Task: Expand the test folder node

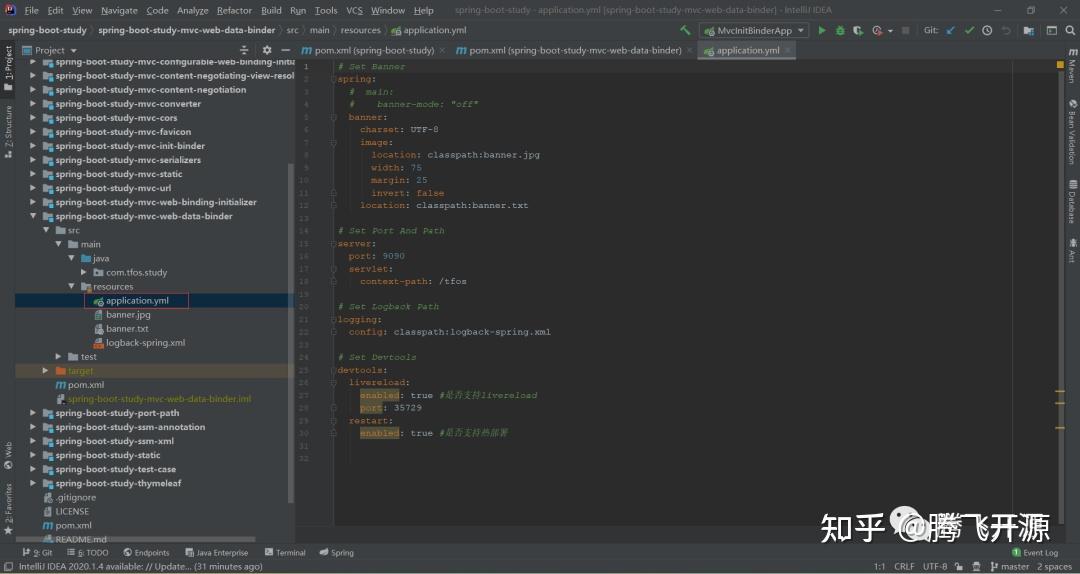Action: [x=59, y=356]
